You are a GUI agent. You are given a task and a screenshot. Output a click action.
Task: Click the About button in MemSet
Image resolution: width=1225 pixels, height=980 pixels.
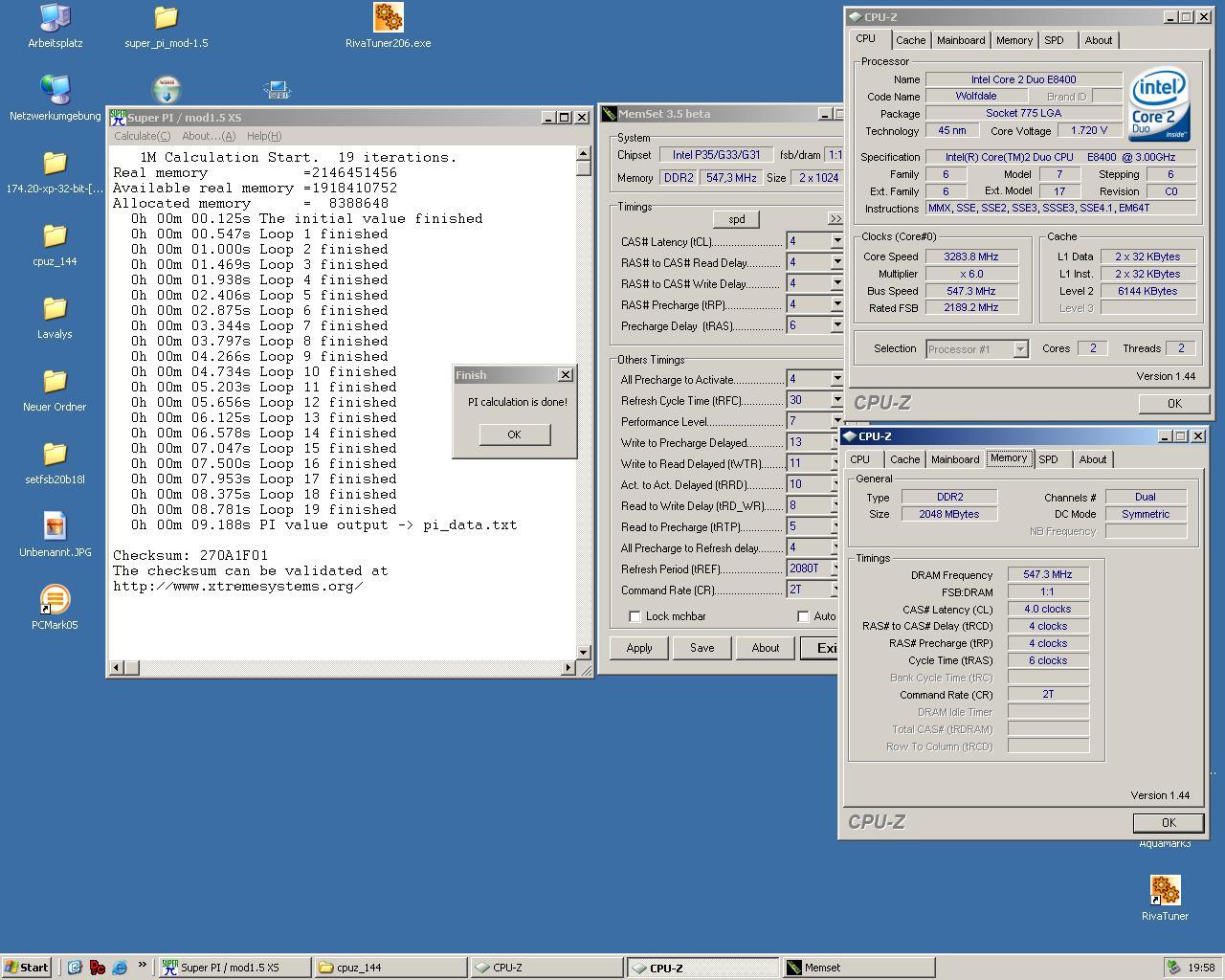coord(765,648)
